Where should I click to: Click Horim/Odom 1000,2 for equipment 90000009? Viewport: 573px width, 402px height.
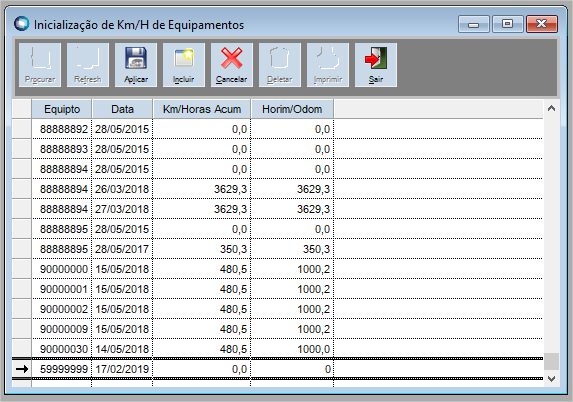(292, 329)
